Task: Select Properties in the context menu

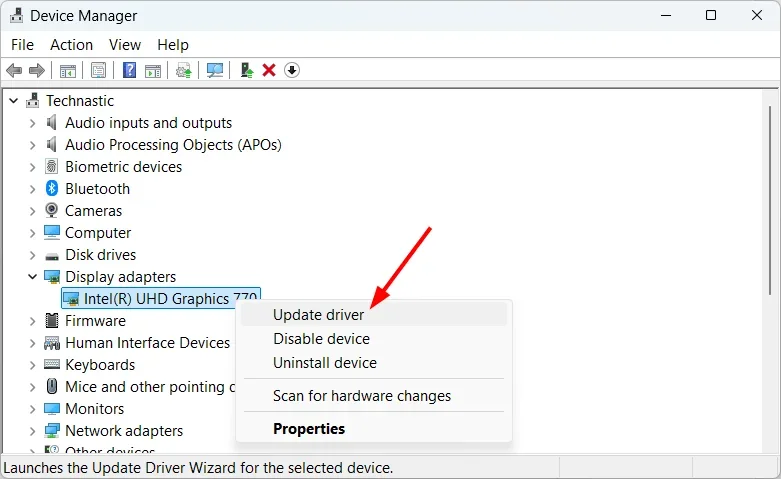Action: pyautogui.click(x=309, y=429)
